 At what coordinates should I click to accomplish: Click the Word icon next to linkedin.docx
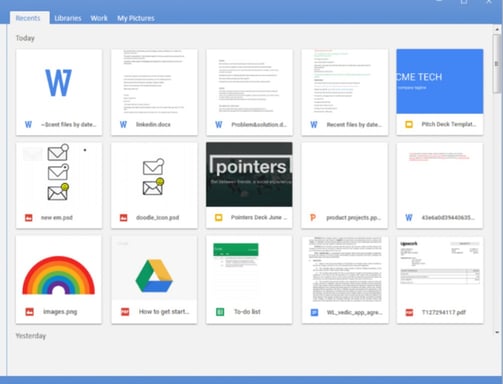(123, 125)
